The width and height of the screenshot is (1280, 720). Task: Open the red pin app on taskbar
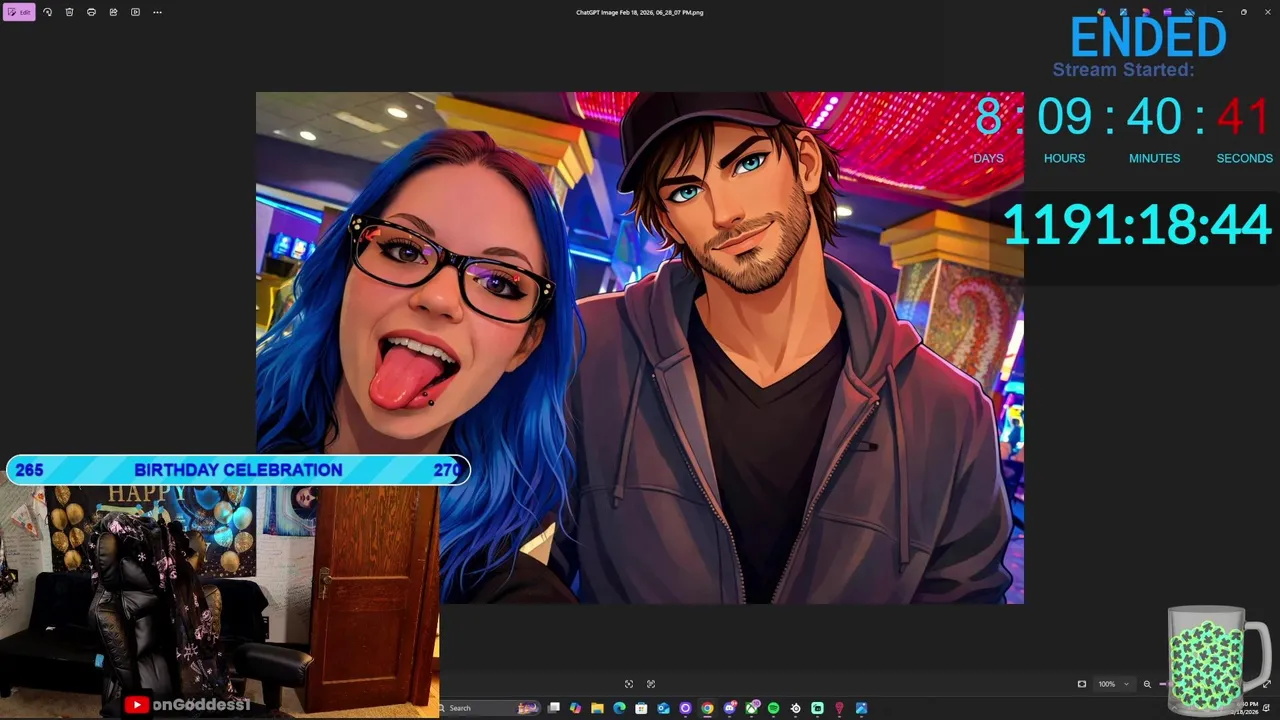[x=839, y=708]
